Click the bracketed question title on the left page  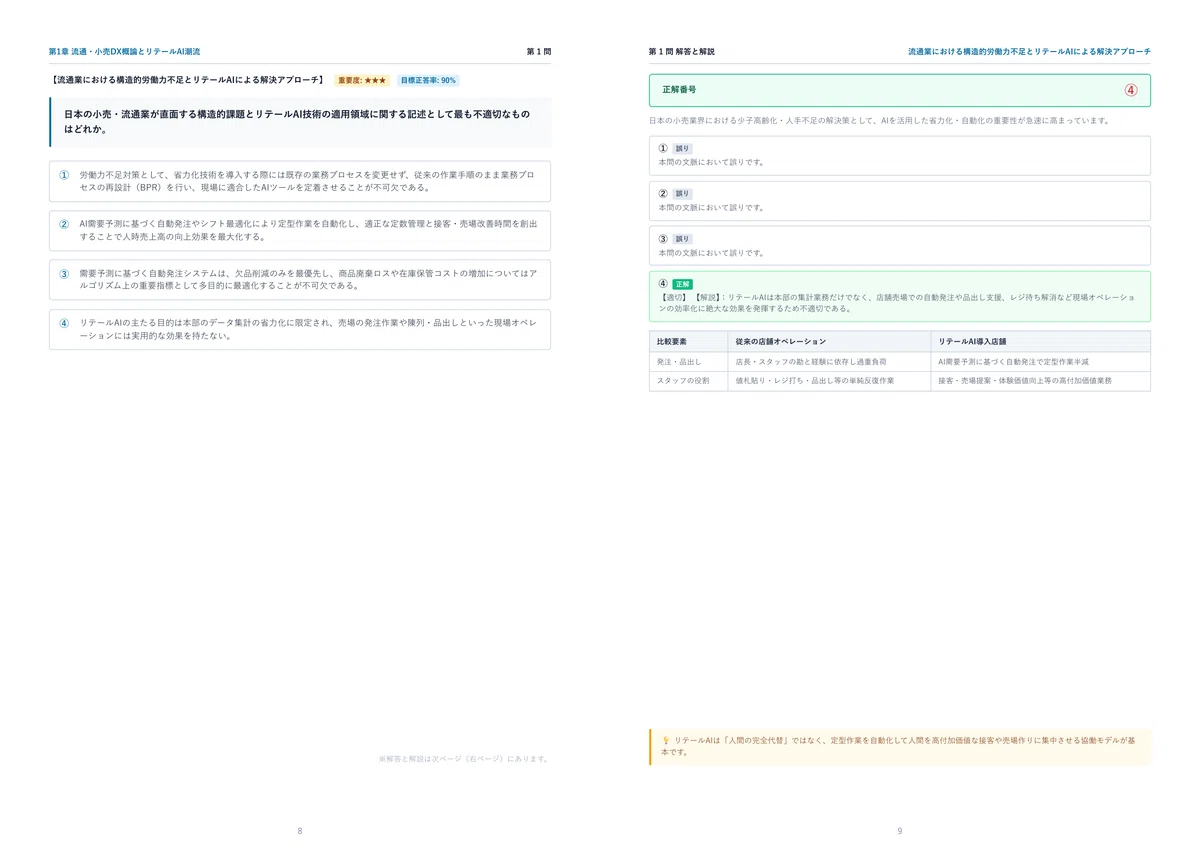(x=187, y=80)
